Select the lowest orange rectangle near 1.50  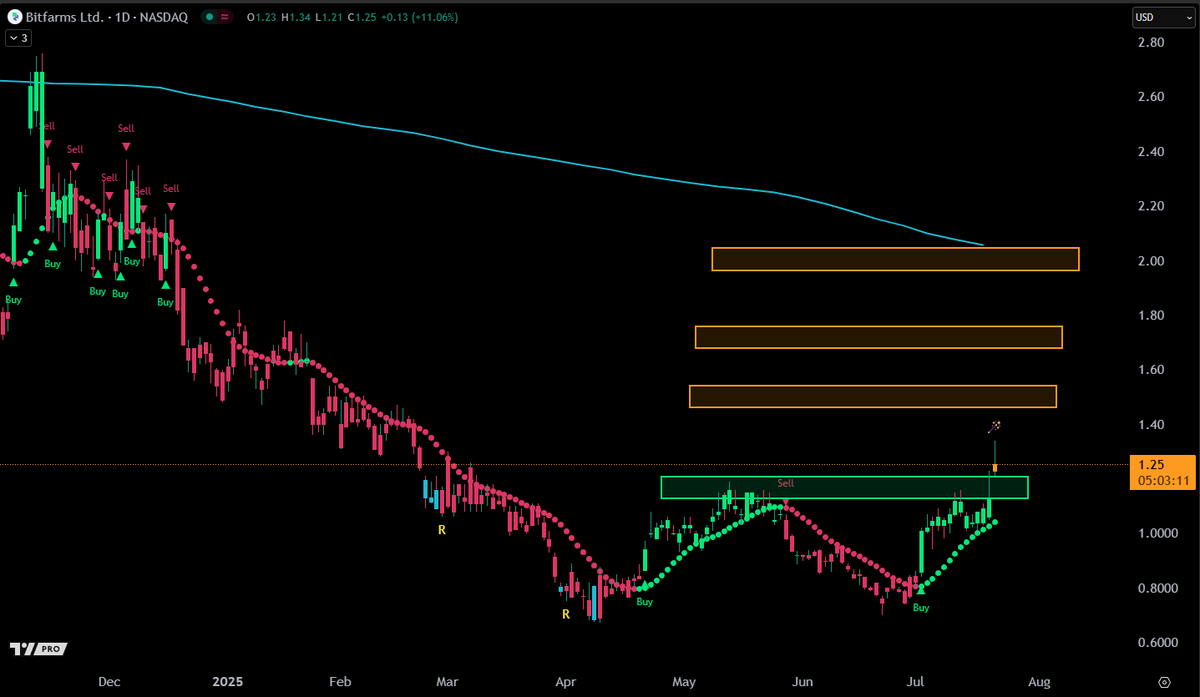872,396
